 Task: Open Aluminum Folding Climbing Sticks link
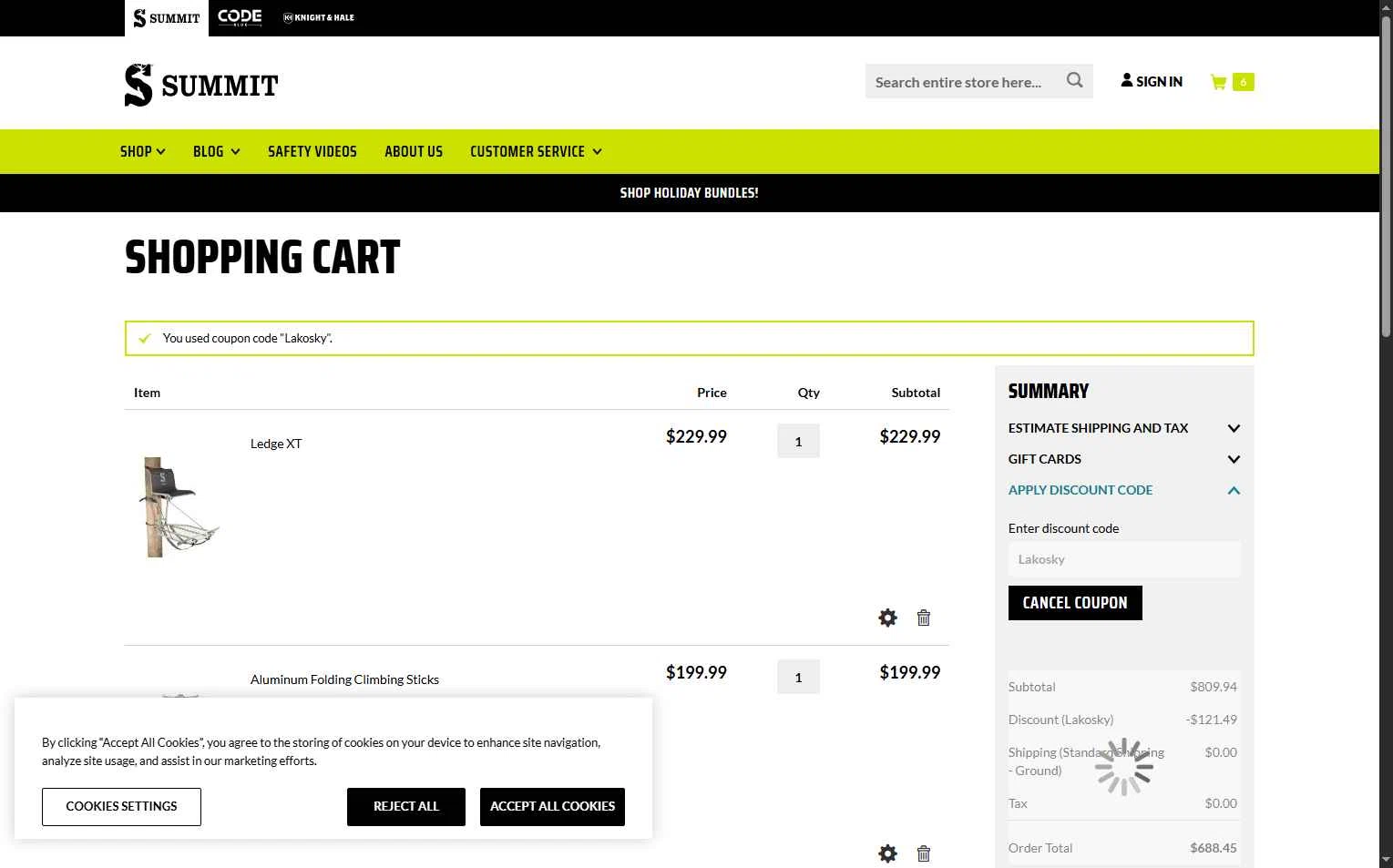click(x=344, y=679)
